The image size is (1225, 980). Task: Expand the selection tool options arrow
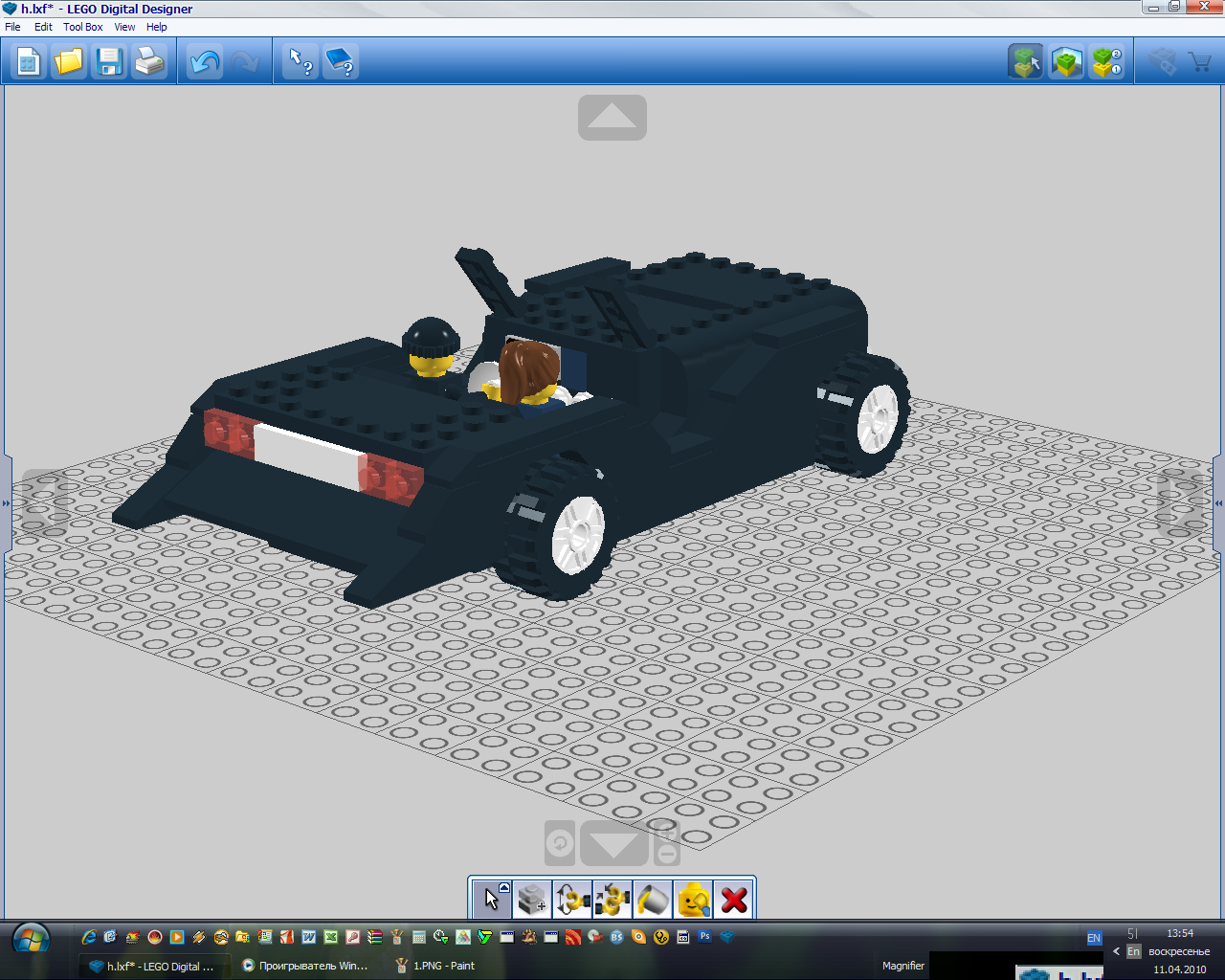[504, 888]
